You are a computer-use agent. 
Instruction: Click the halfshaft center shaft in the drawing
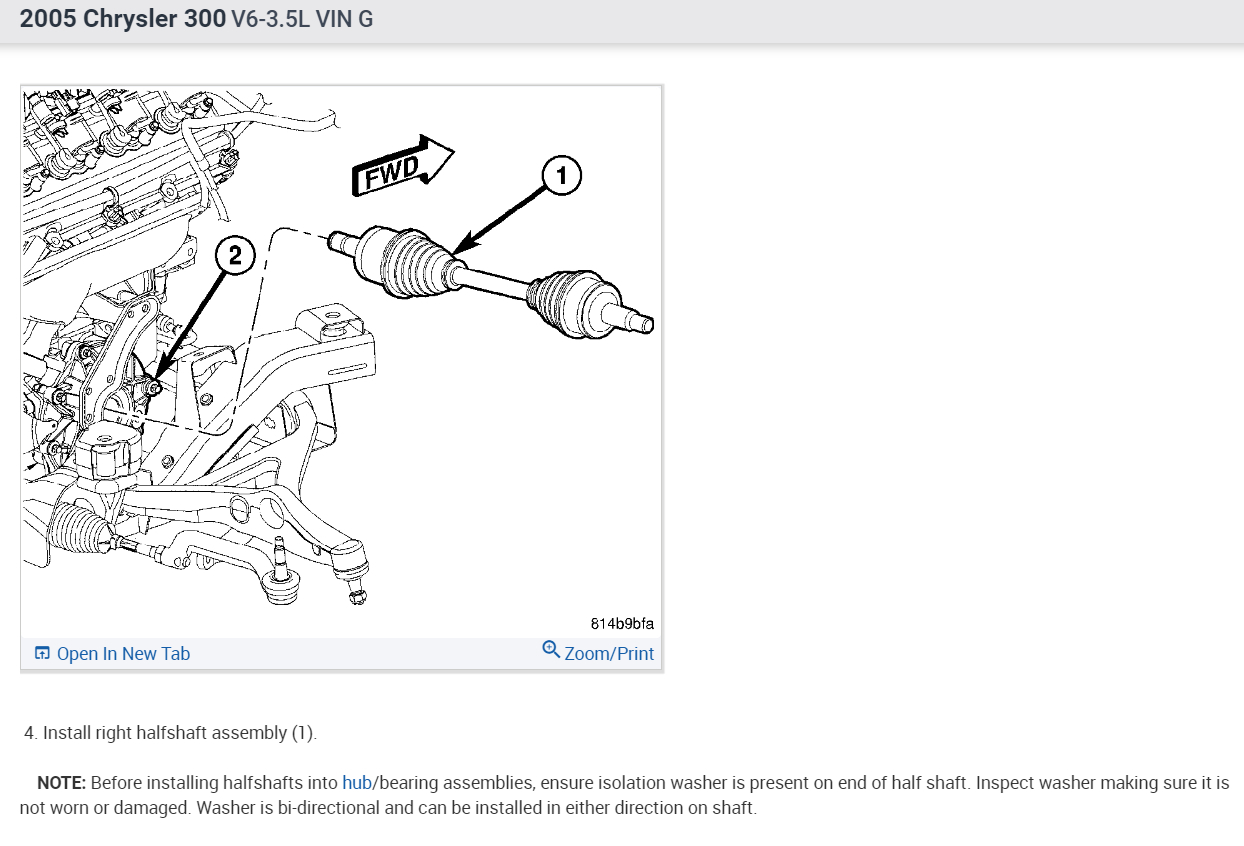(496, 282)
